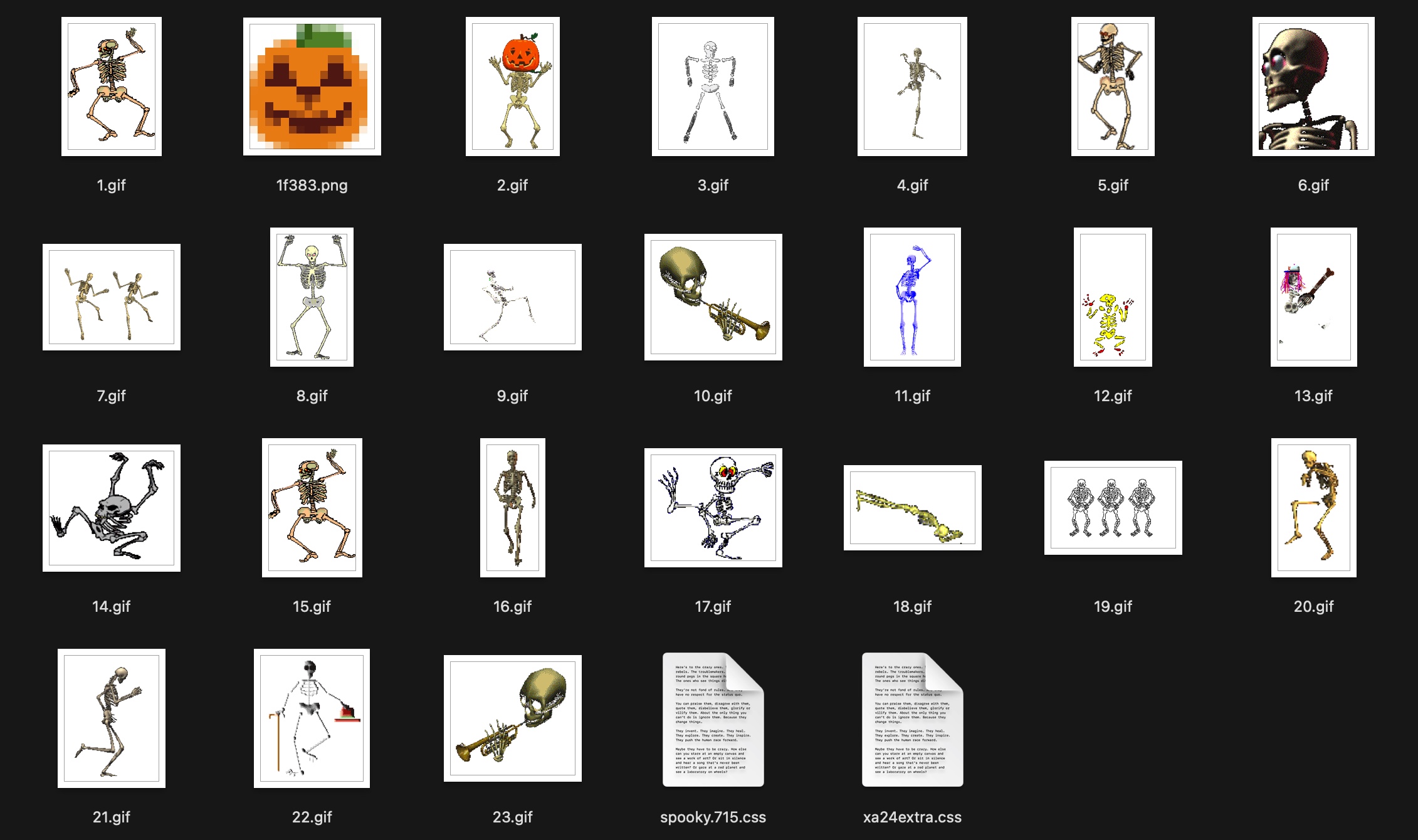Select the pixel pumpkin 1f383.png thumbnail
Viewport: 1418px width, 840px height.
312,87
